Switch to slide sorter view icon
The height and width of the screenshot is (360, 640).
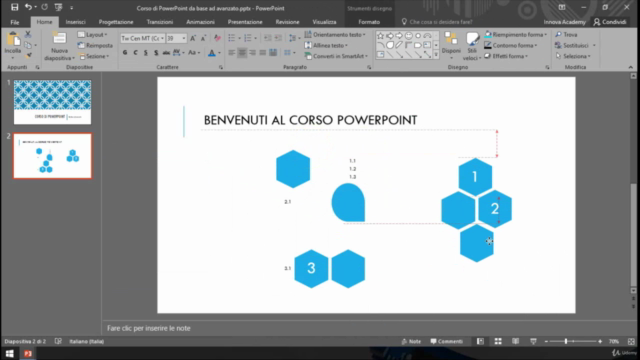tap(498, 342)
